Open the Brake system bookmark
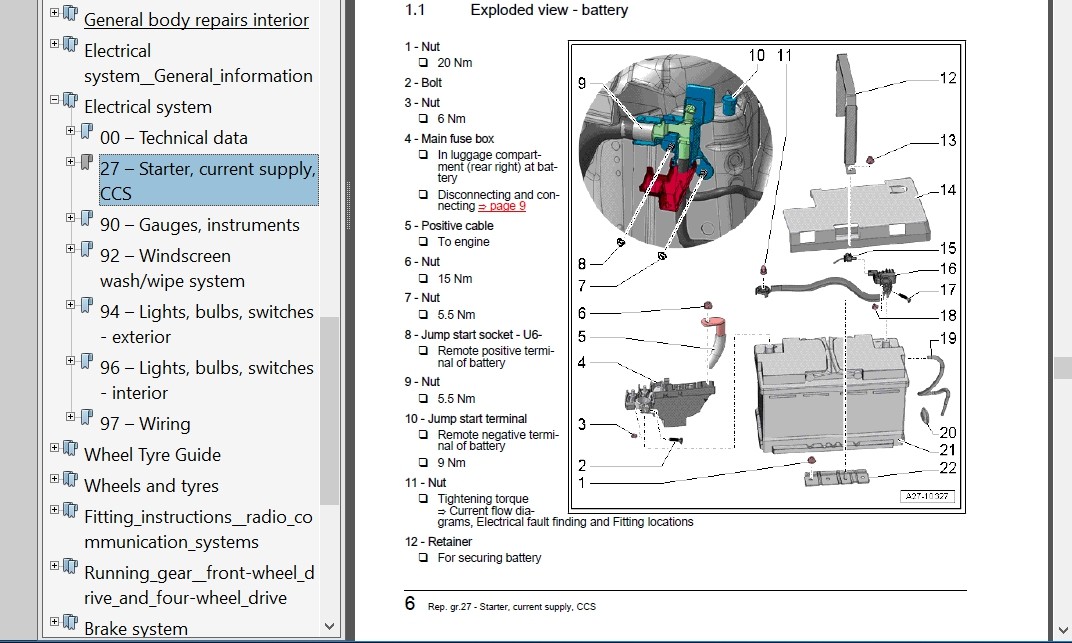Screen dimensions: 1072x643 [x=136, y=629]
